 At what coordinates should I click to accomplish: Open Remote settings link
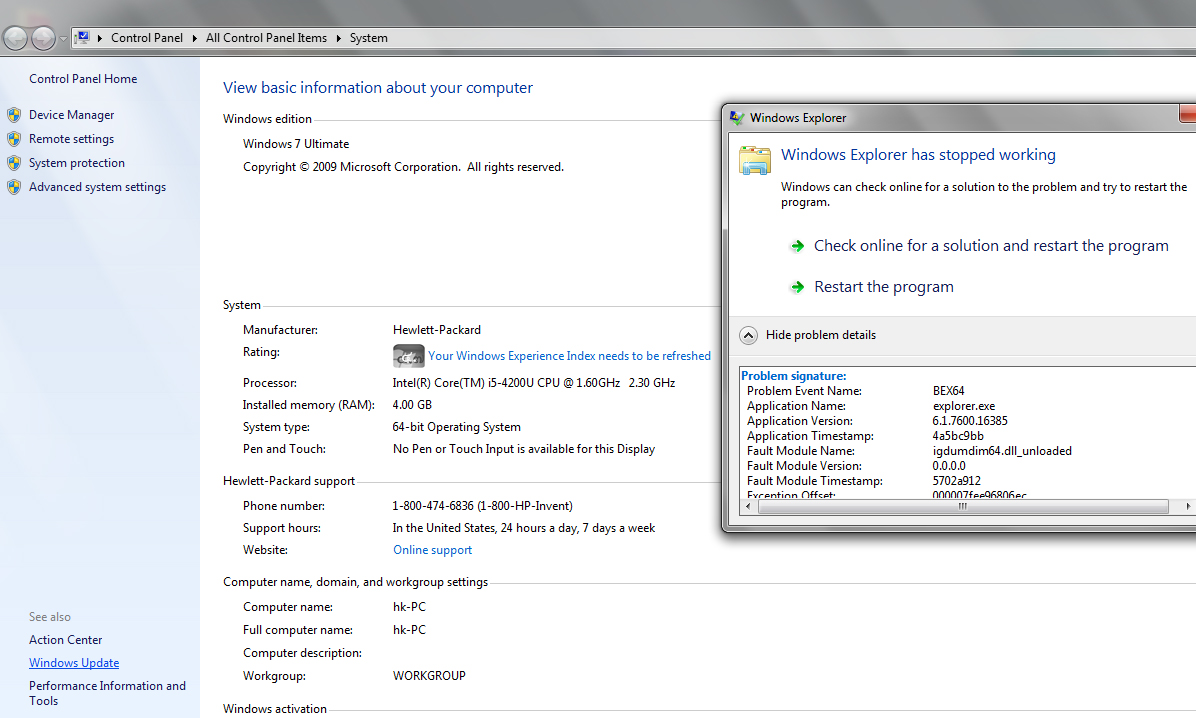(72, 139)
